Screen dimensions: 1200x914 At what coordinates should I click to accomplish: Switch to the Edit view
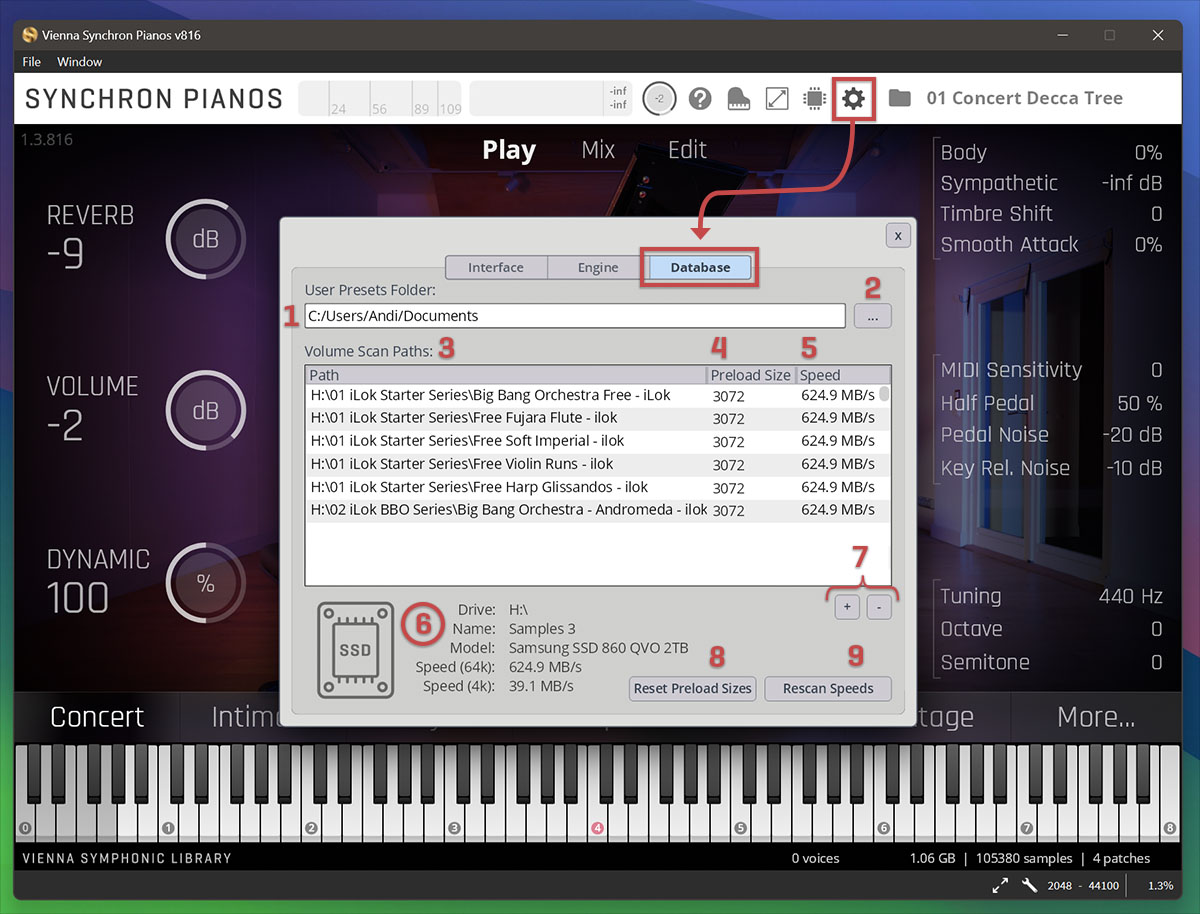687,150
